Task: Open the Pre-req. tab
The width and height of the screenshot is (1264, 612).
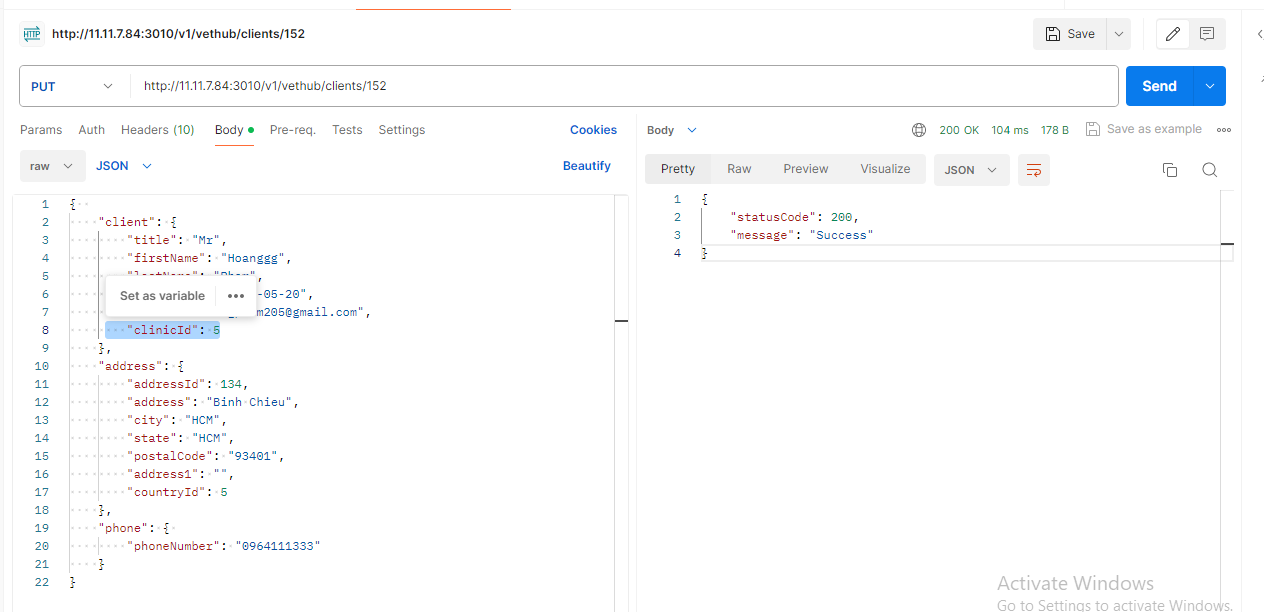Action: click(x=292, y=130)
